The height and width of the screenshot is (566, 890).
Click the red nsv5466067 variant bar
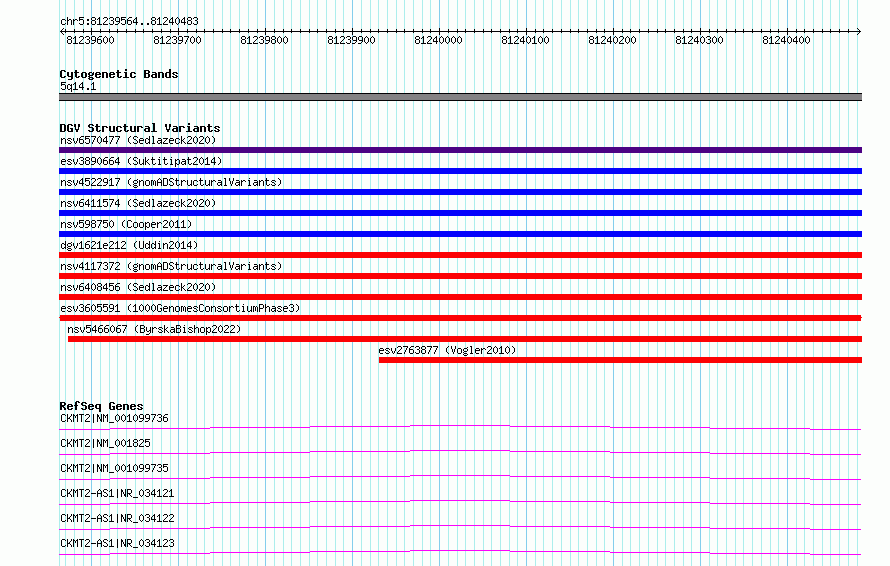pyautogui.click(x=465, y=339)
